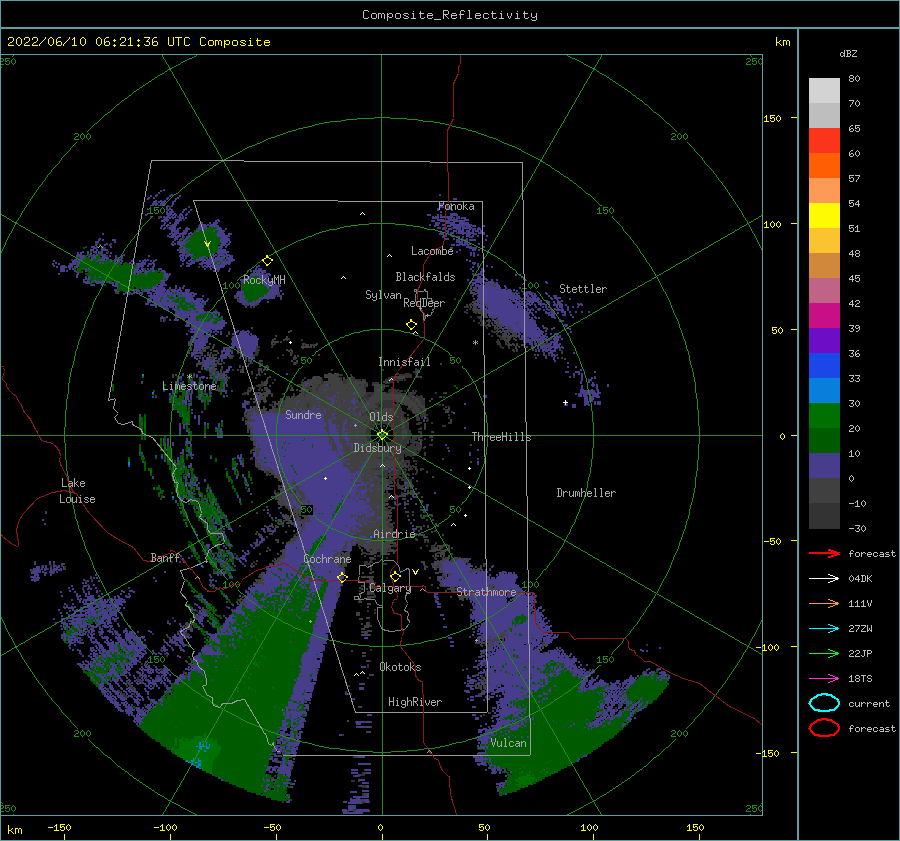The width and height of the screenshot is (900, 841).
Task: Click the Drumheller map label
Action: [586, 493]
